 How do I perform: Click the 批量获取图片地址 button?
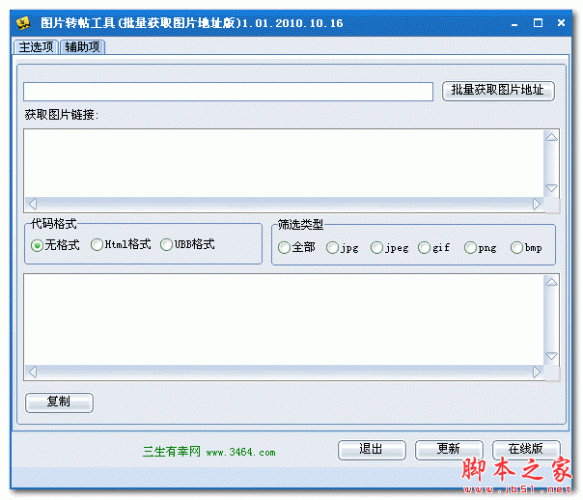pyautogui.click(x=498, y=91)
